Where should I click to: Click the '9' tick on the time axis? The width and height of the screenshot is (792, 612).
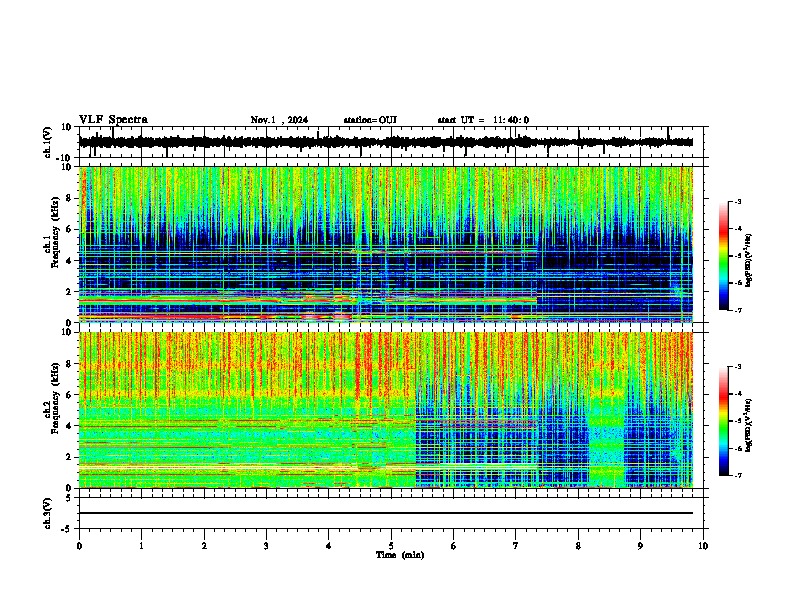[x=640, y=546]
